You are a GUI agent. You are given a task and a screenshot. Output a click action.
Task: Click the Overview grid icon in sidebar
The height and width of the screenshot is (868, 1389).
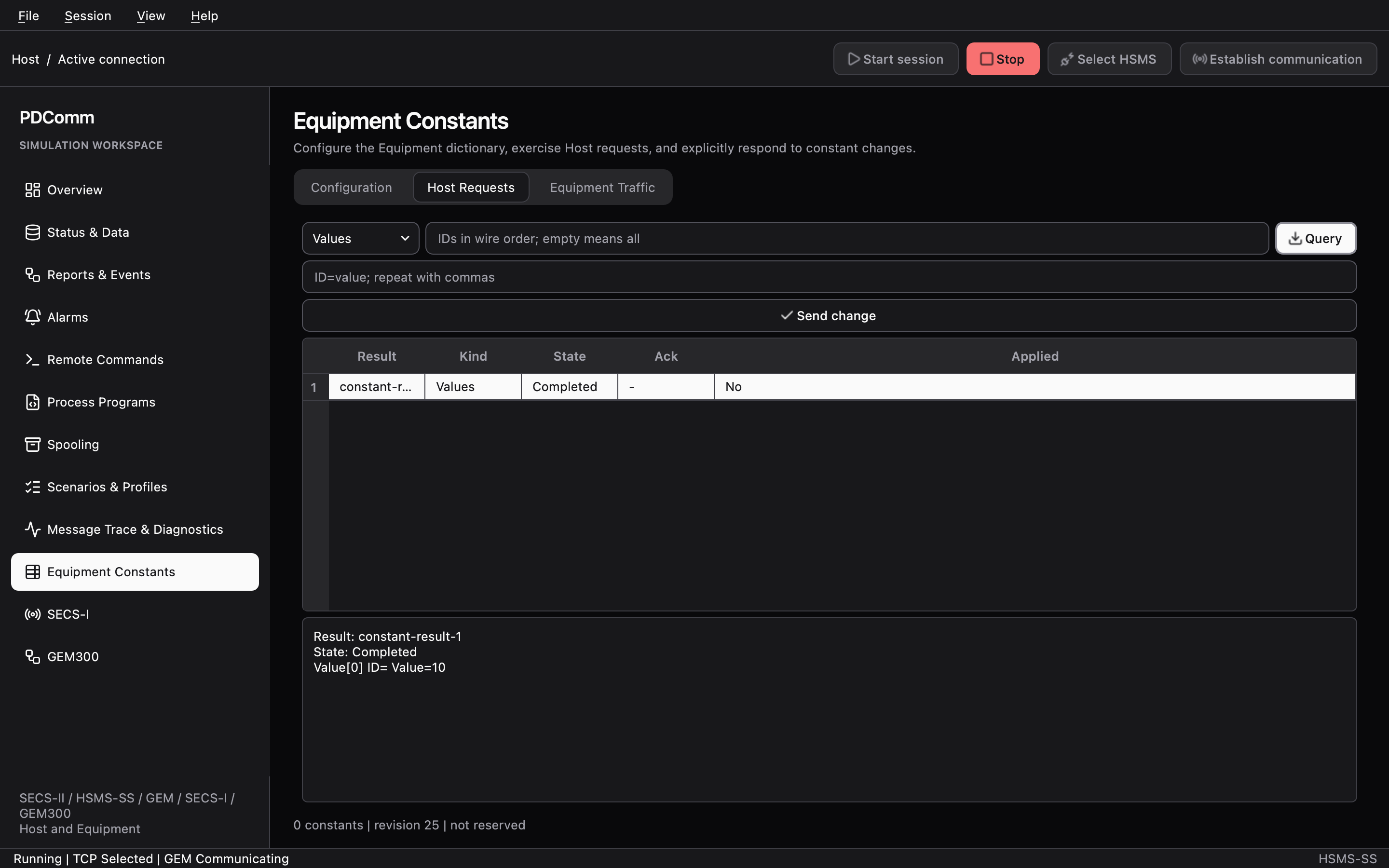[33, 190]
